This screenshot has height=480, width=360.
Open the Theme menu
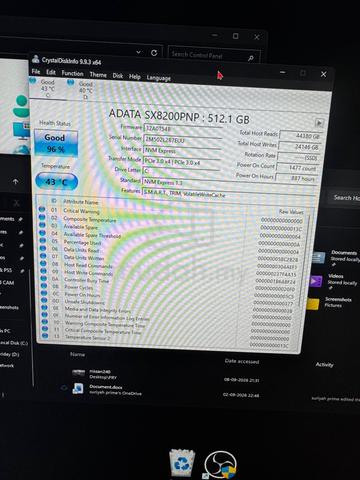98,75
